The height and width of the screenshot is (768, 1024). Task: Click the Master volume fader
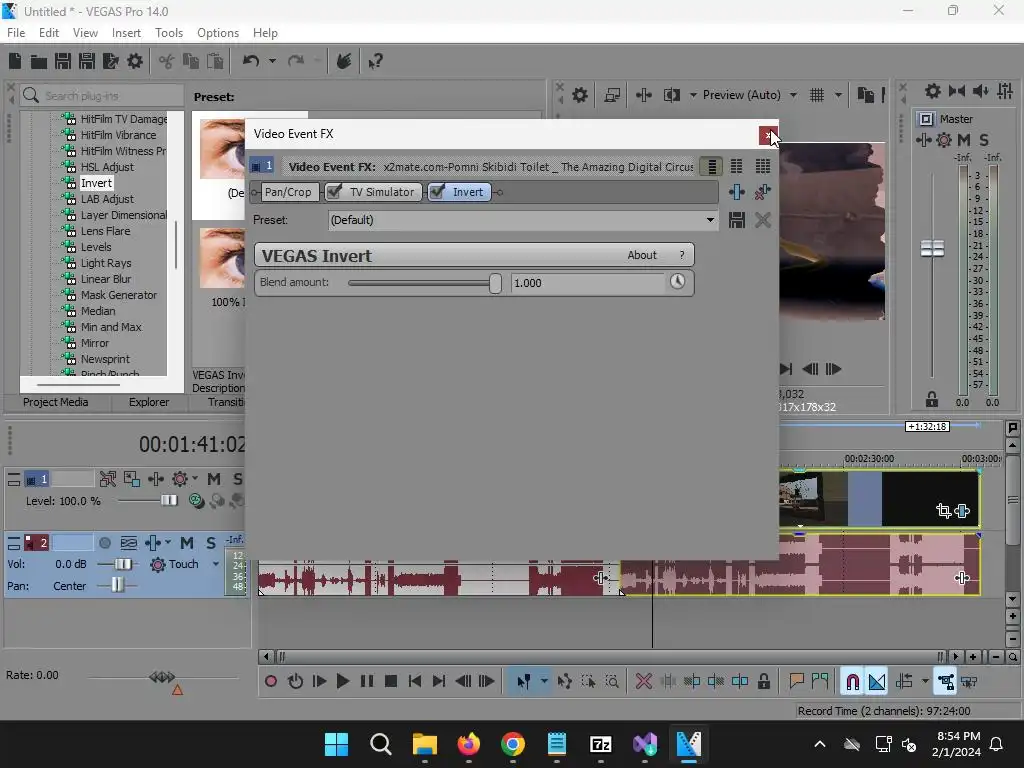tap(932, 248)
